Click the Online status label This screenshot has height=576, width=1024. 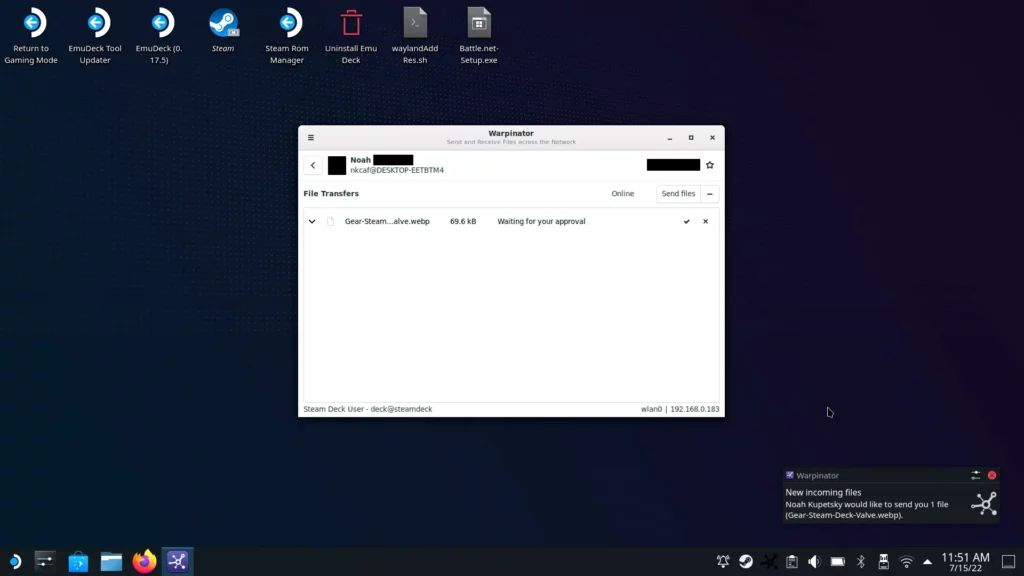tap(622, 194)
